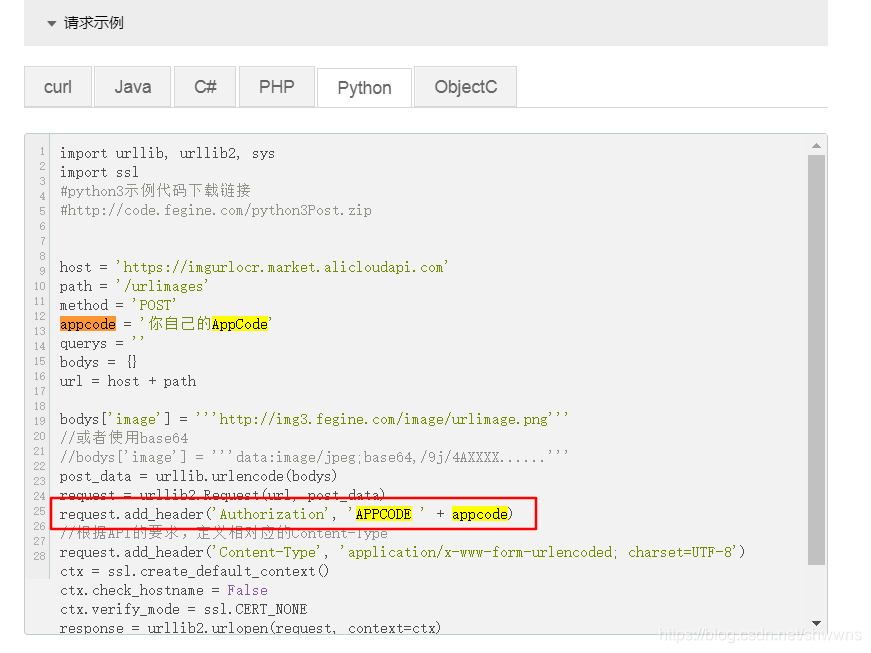Screen dimensions: 871x653
Task: Click the urllib2.Request(url, post_data) line
Action: [x=222, y=494]
